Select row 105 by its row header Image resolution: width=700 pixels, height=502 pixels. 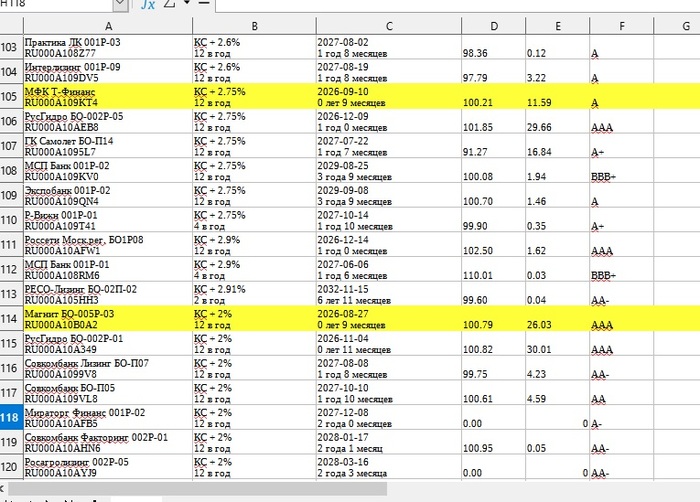point(10,96)
